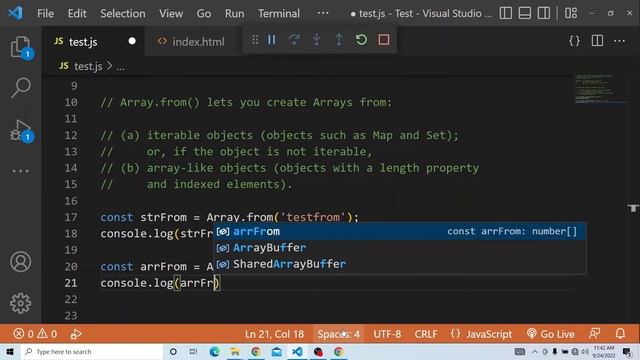Open the Accounts menu icon

click(20, 262)
